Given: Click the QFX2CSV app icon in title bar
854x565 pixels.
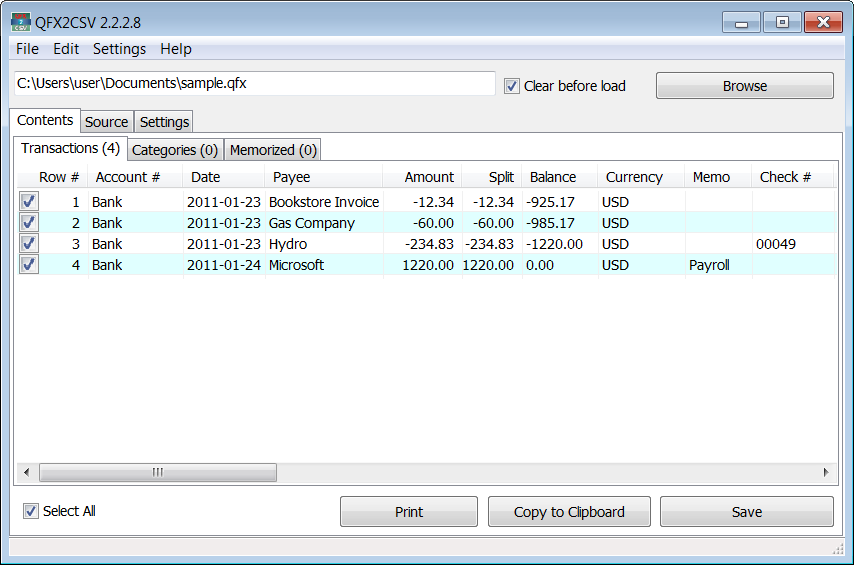Looking at the screenshot, I should click(21, 22).
